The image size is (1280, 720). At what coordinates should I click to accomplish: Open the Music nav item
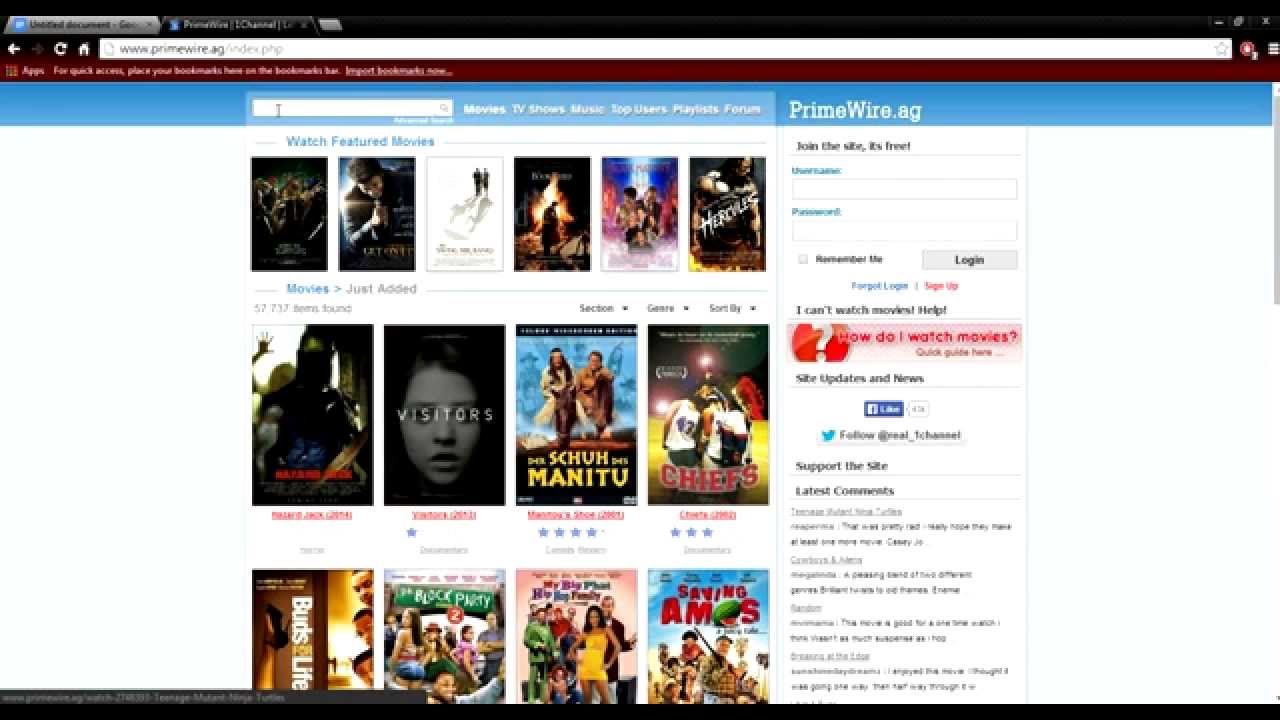[x=587, y=109]
